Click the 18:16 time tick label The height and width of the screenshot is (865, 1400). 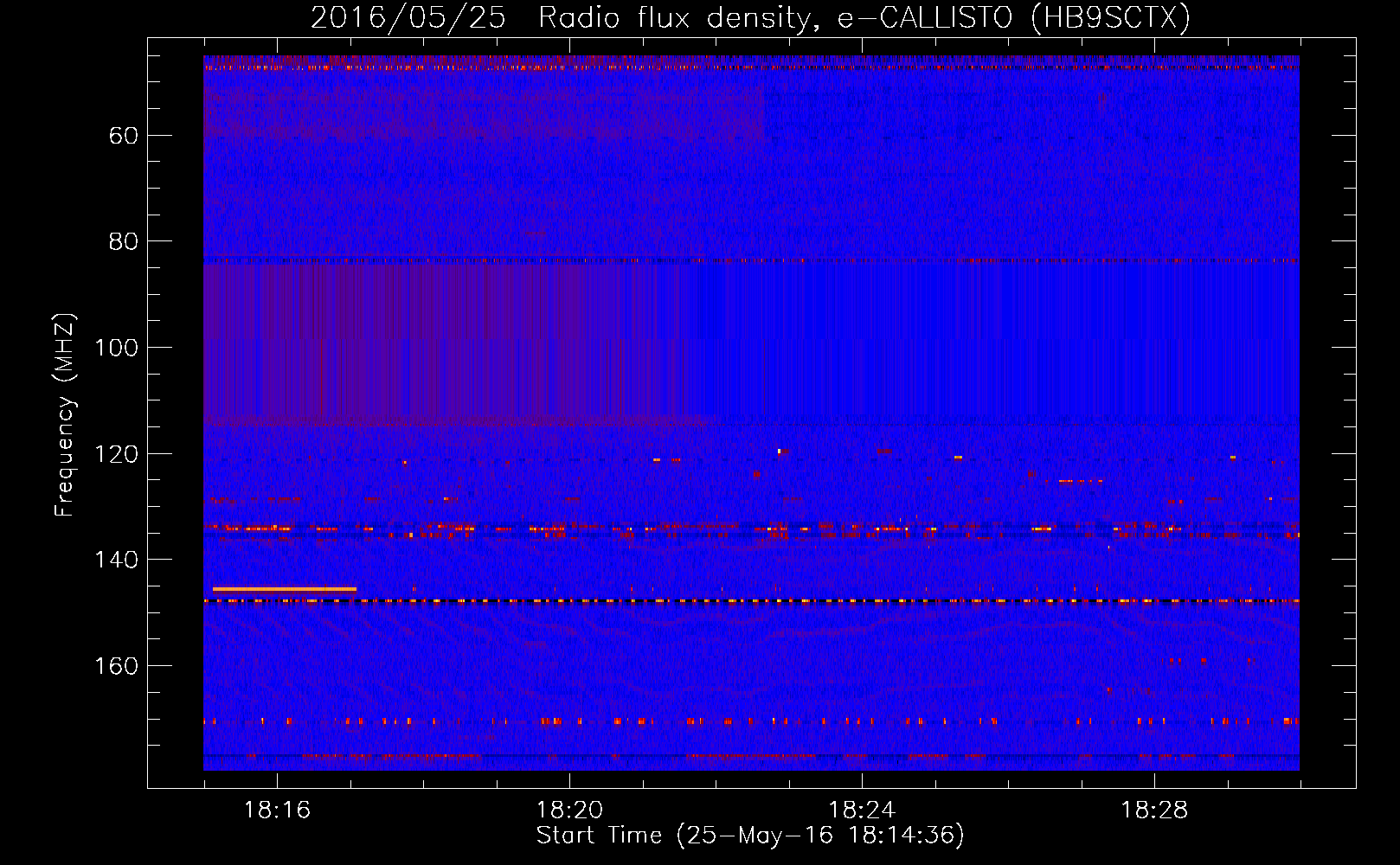(277, 811)
